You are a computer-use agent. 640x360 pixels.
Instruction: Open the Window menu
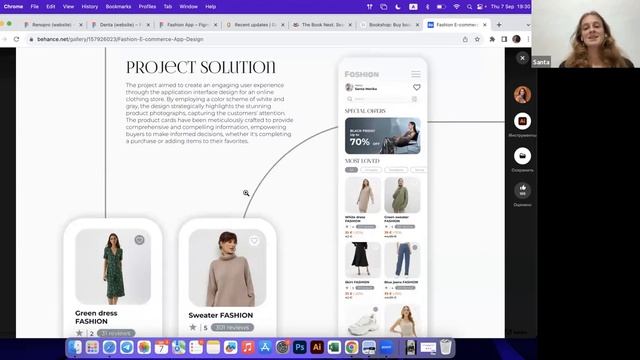pyautogui.click(x=188, y=7)
